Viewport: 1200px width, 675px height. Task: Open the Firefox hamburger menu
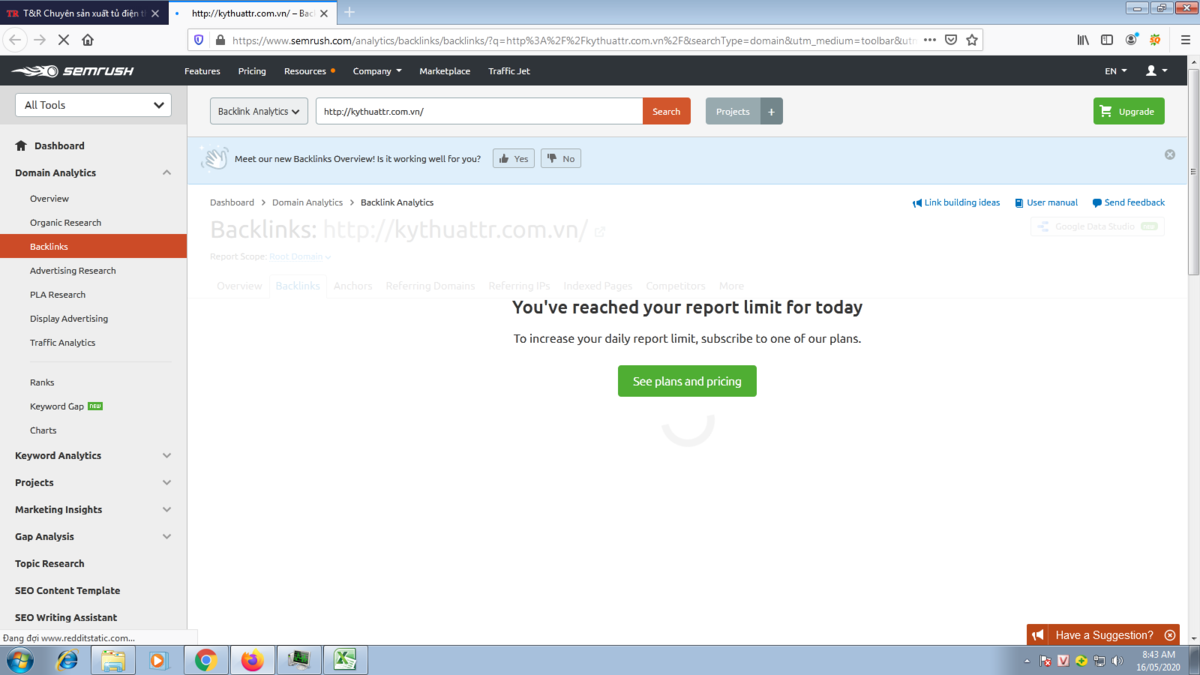pyautogui.click(x=1185, y=40)
